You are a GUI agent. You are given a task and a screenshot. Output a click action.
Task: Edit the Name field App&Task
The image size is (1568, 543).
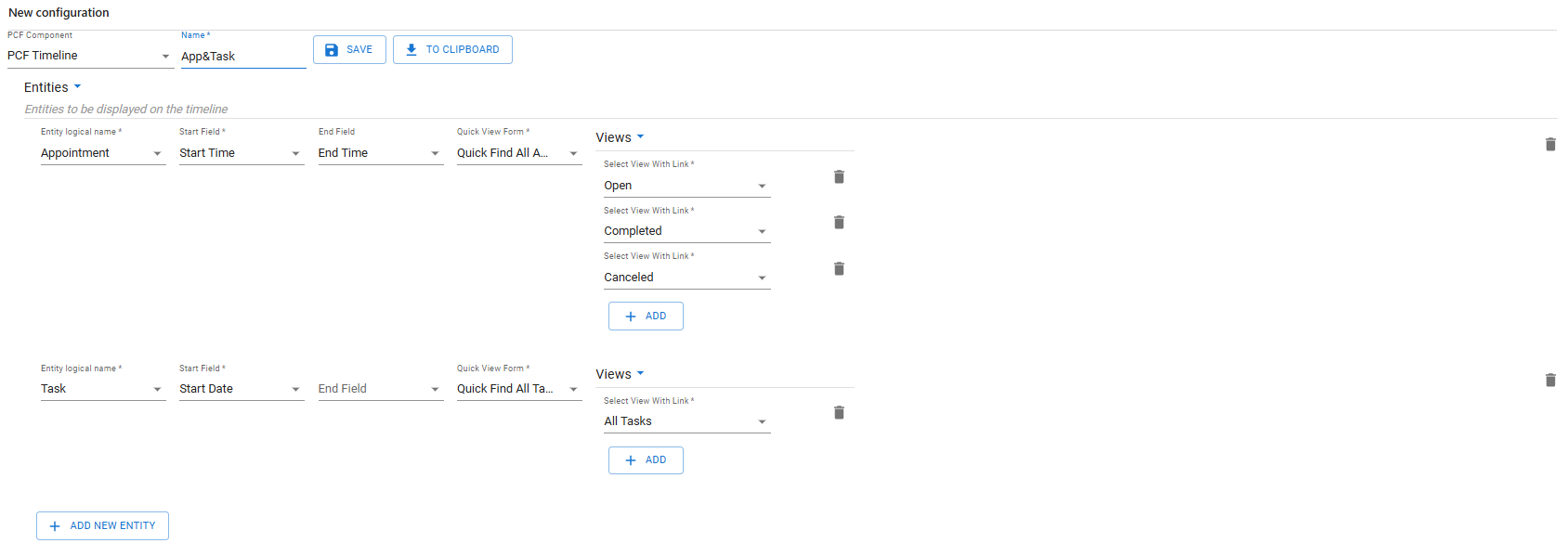242,57
